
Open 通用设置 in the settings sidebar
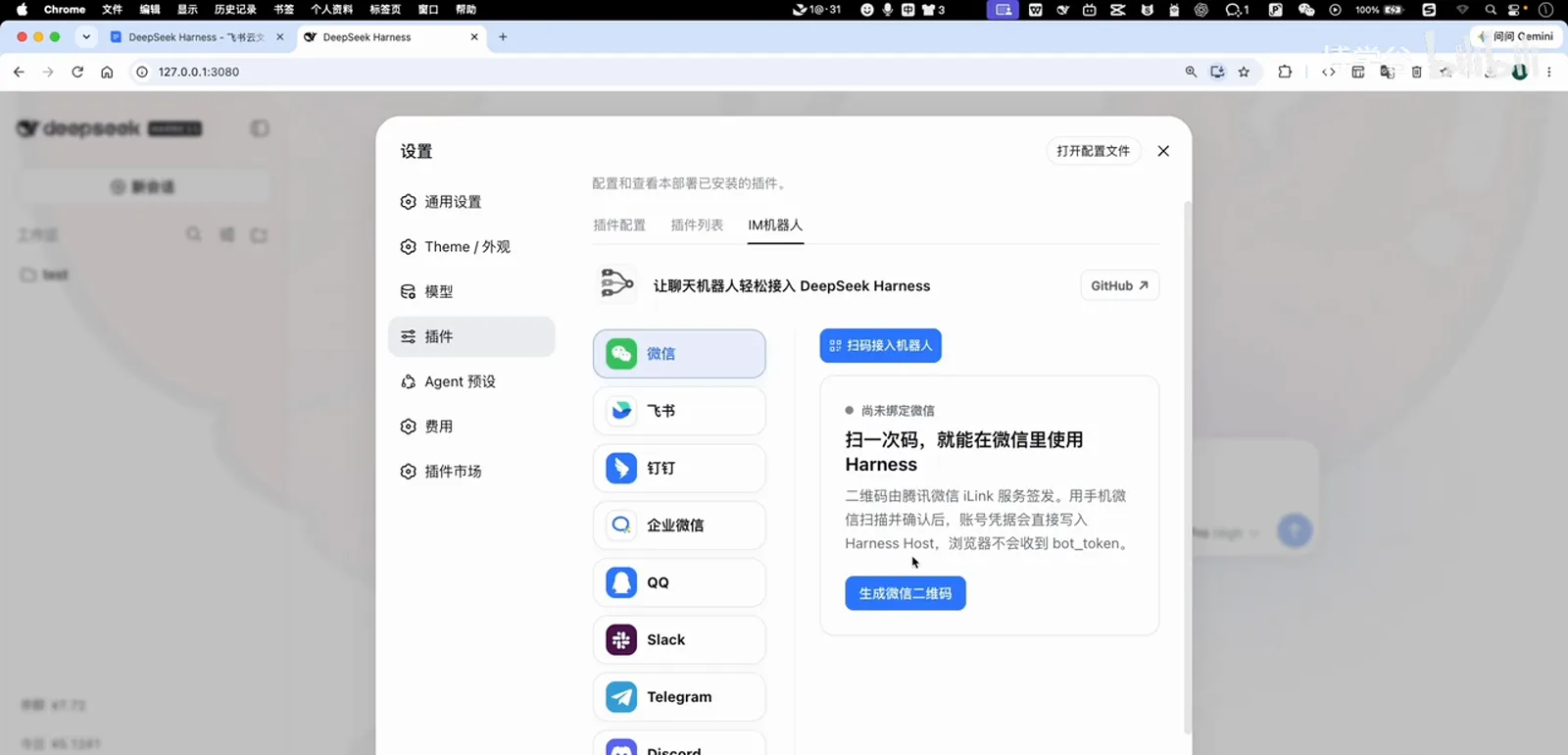[471, 202]
